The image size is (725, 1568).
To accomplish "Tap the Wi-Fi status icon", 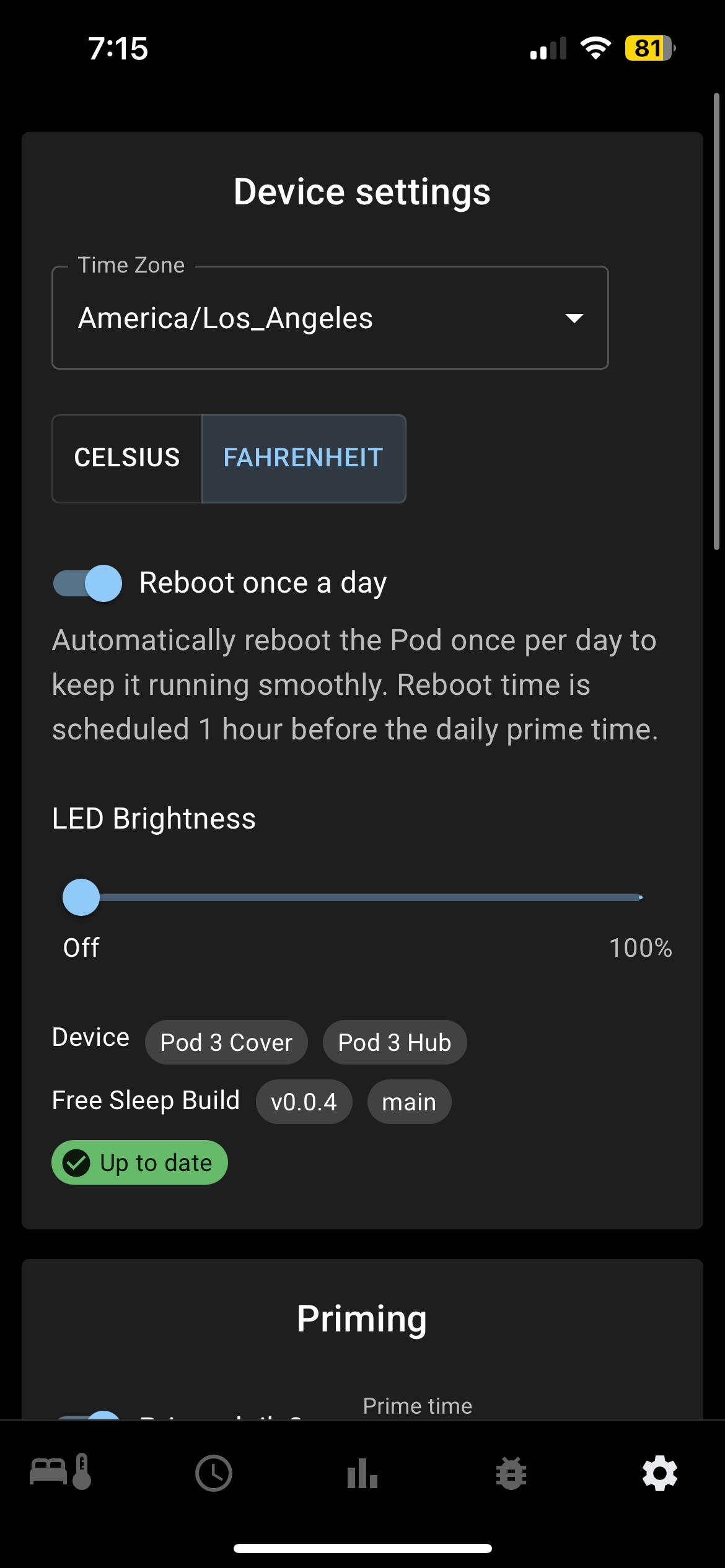I will (595, 48).
